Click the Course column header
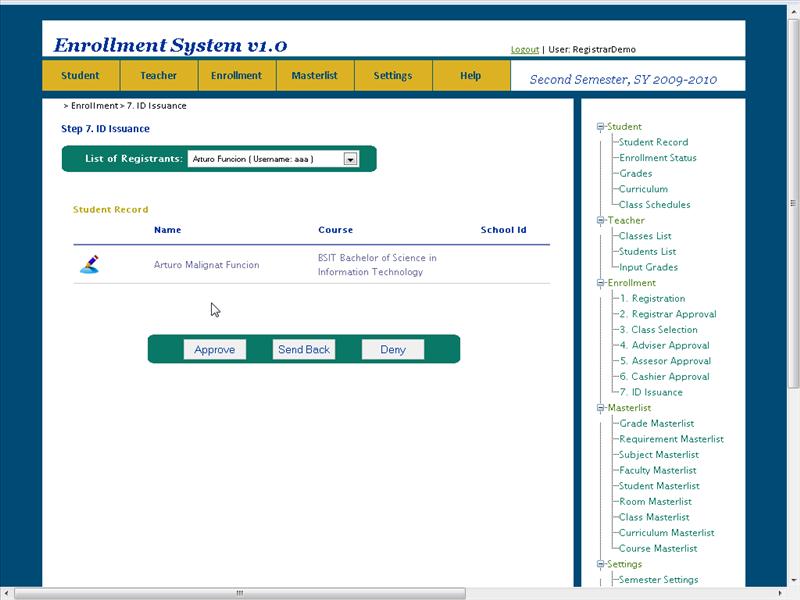 (x=335, y=230)
